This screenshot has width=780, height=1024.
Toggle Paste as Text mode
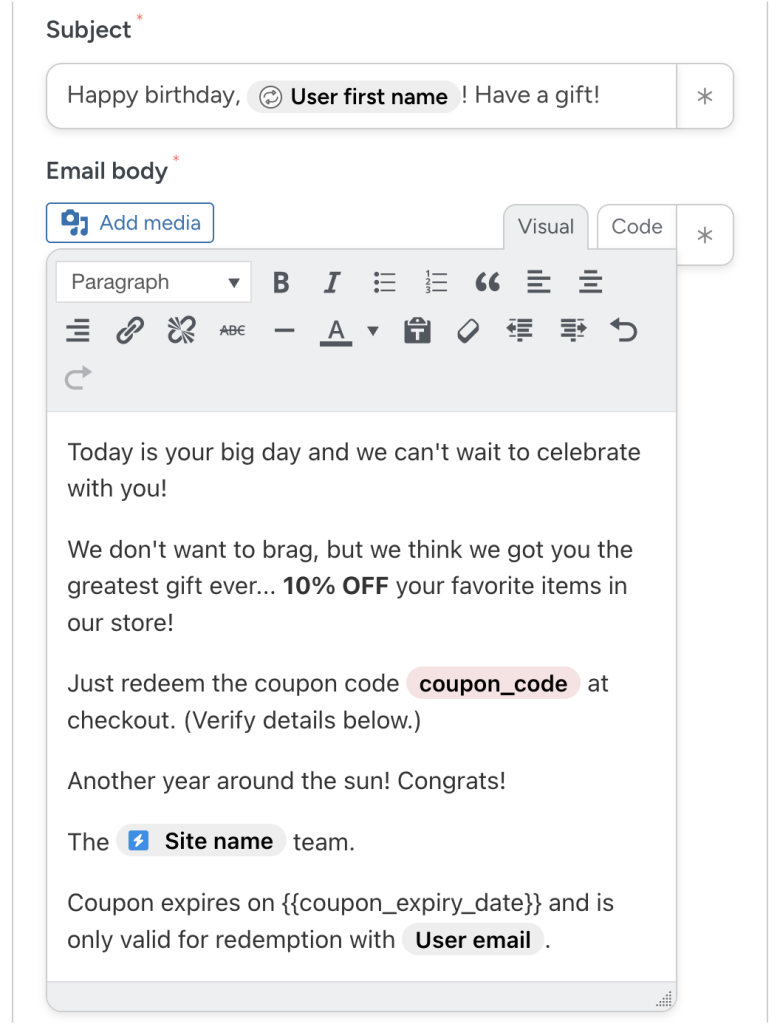click(417, 330)
